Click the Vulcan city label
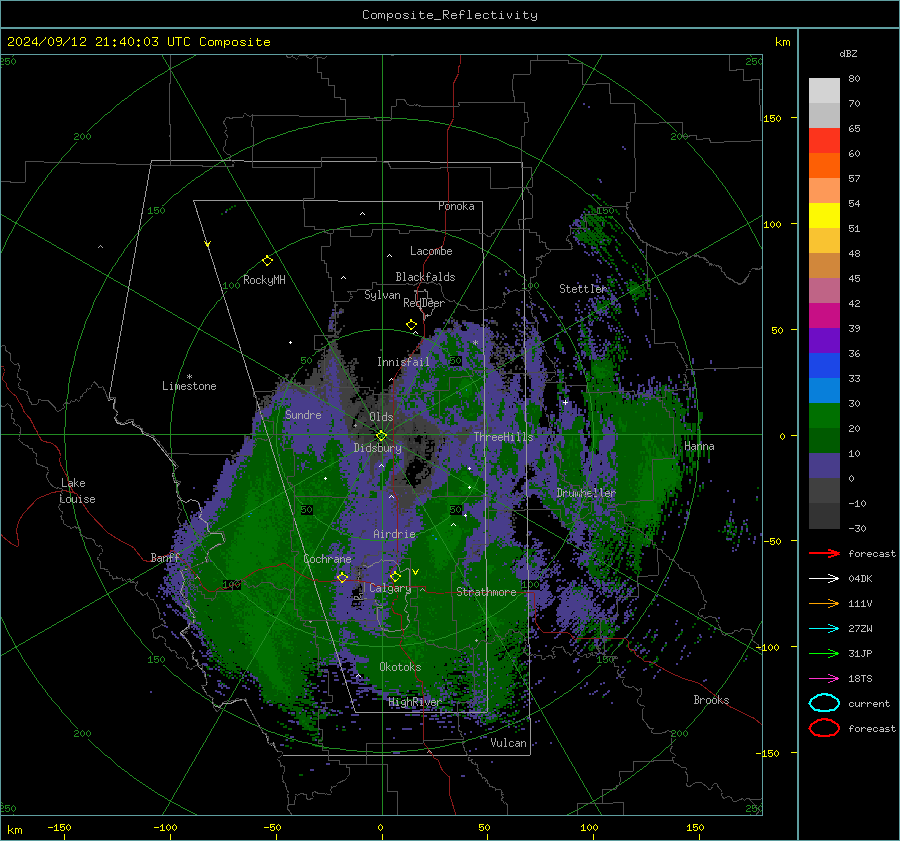Viewport: 900px width, 841px height. click(x=508, y=743)
